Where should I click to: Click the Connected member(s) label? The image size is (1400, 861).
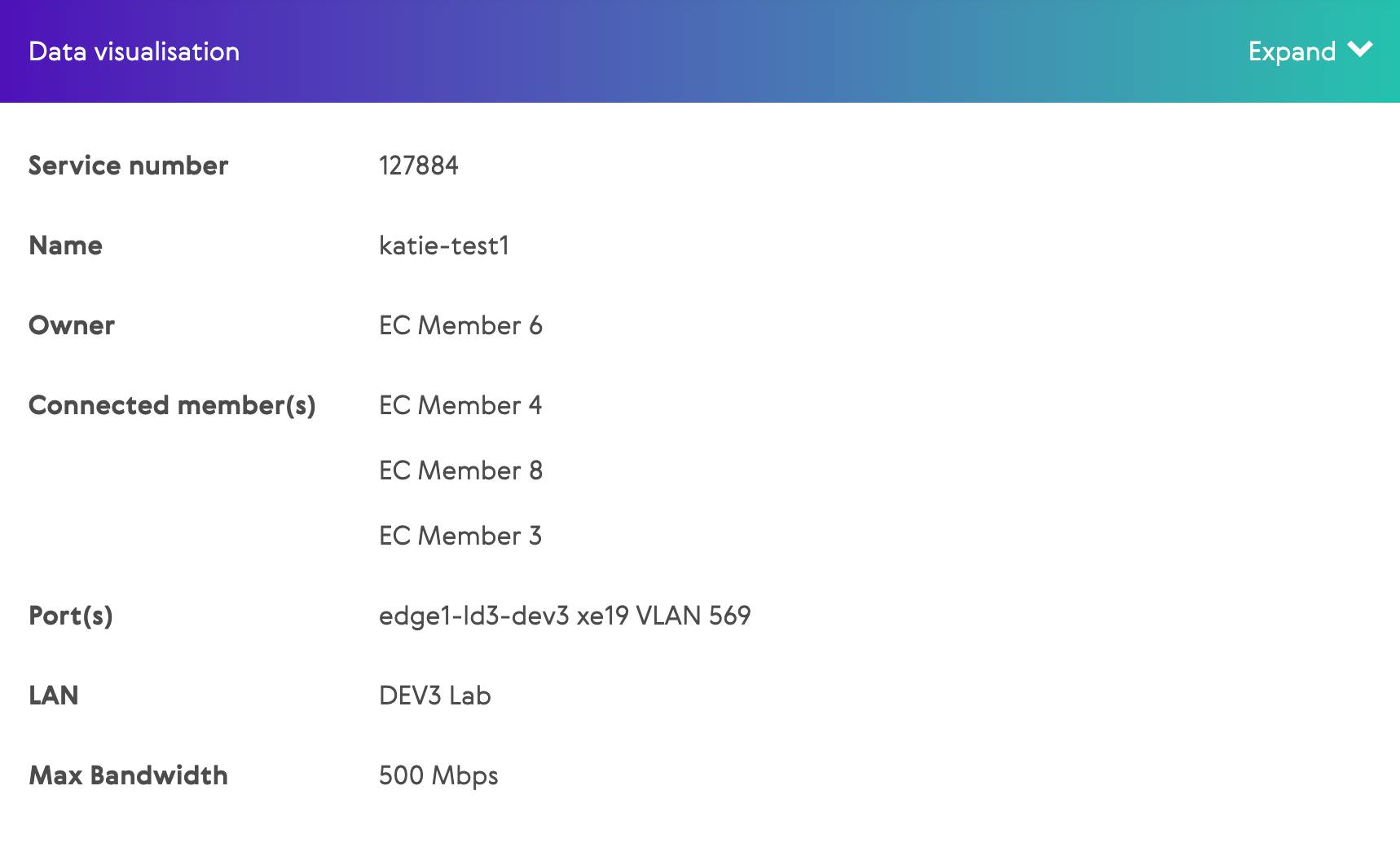[172, 405]
